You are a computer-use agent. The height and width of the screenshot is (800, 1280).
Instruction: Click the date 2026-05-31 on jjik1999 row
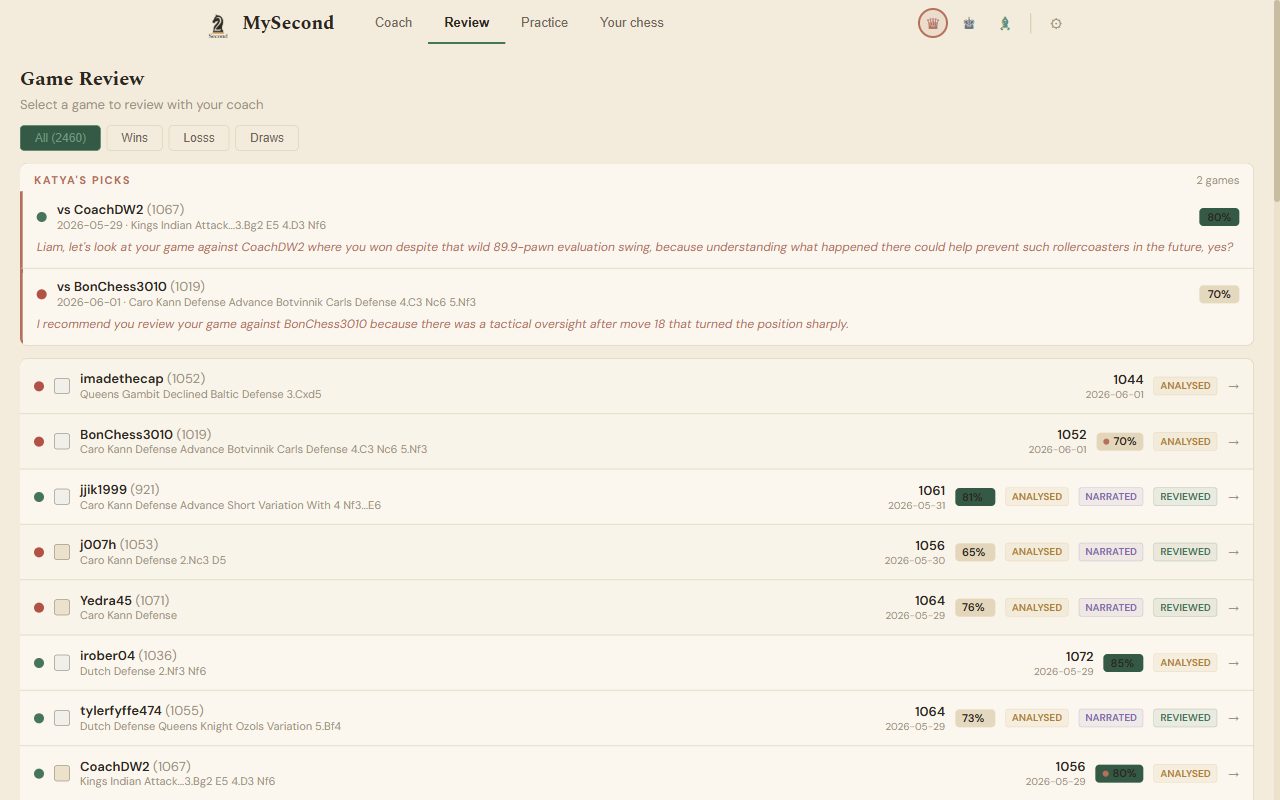click(x=916, y=506)
